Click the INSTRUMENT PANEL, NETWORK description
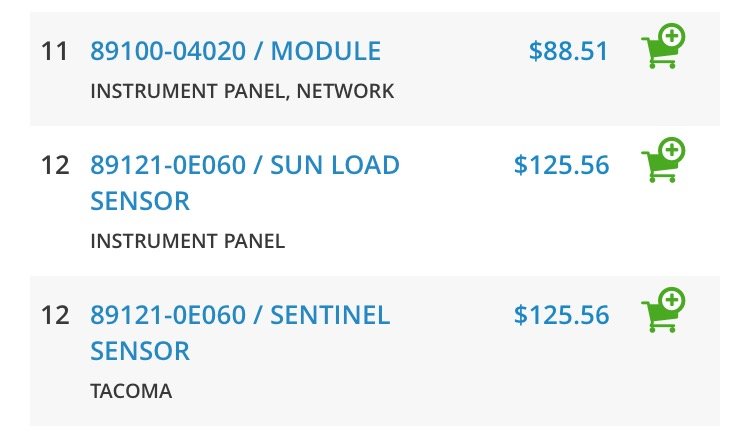The width and height of the screenshot is (750, 440). click(x=242, y=91)
